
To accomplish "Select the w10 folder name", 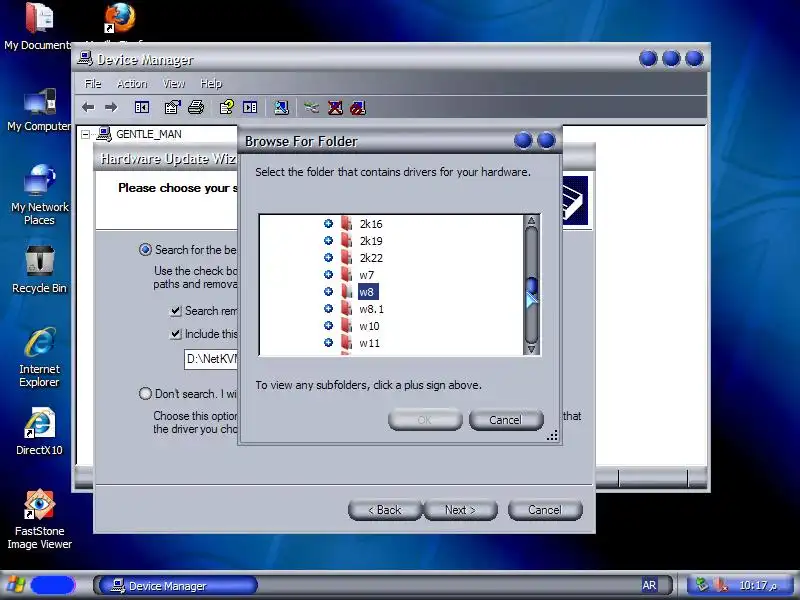I will tap(369, 326).
